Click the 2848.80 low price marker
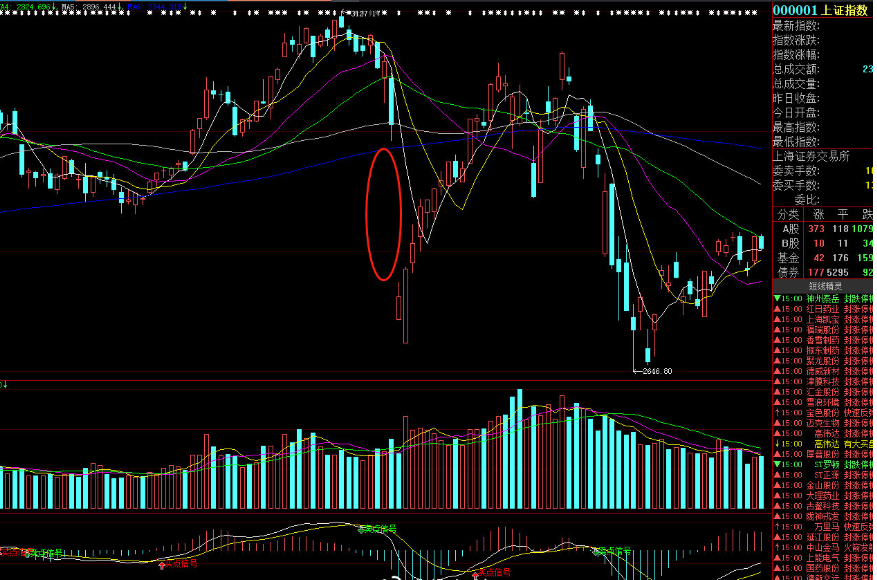The width and height of the screenshot is (877, 580). tap(654, 371)
